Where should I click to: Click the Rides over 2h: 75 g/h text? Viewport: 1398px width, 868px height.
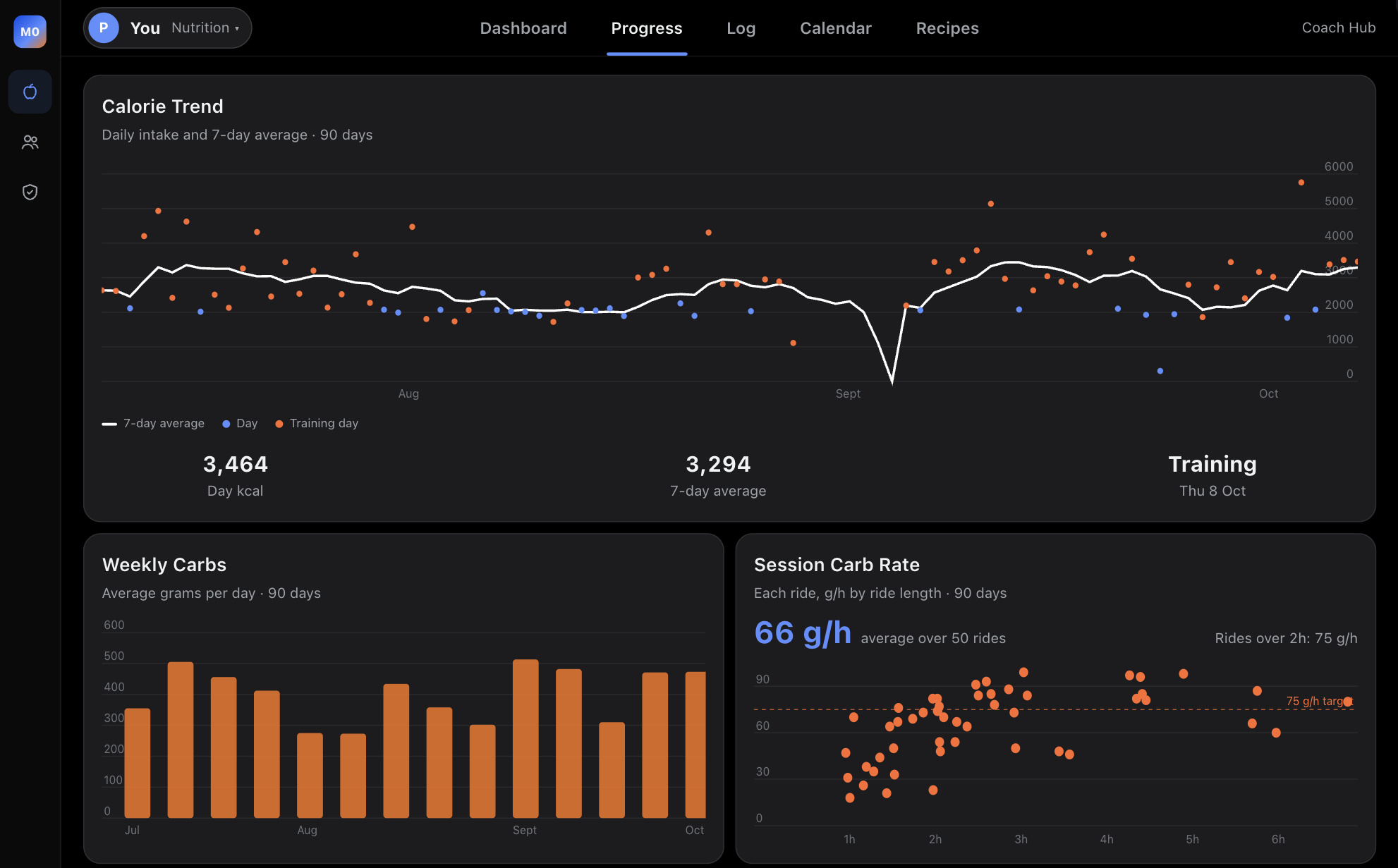pyautogui.click(x=1286, y=638)
